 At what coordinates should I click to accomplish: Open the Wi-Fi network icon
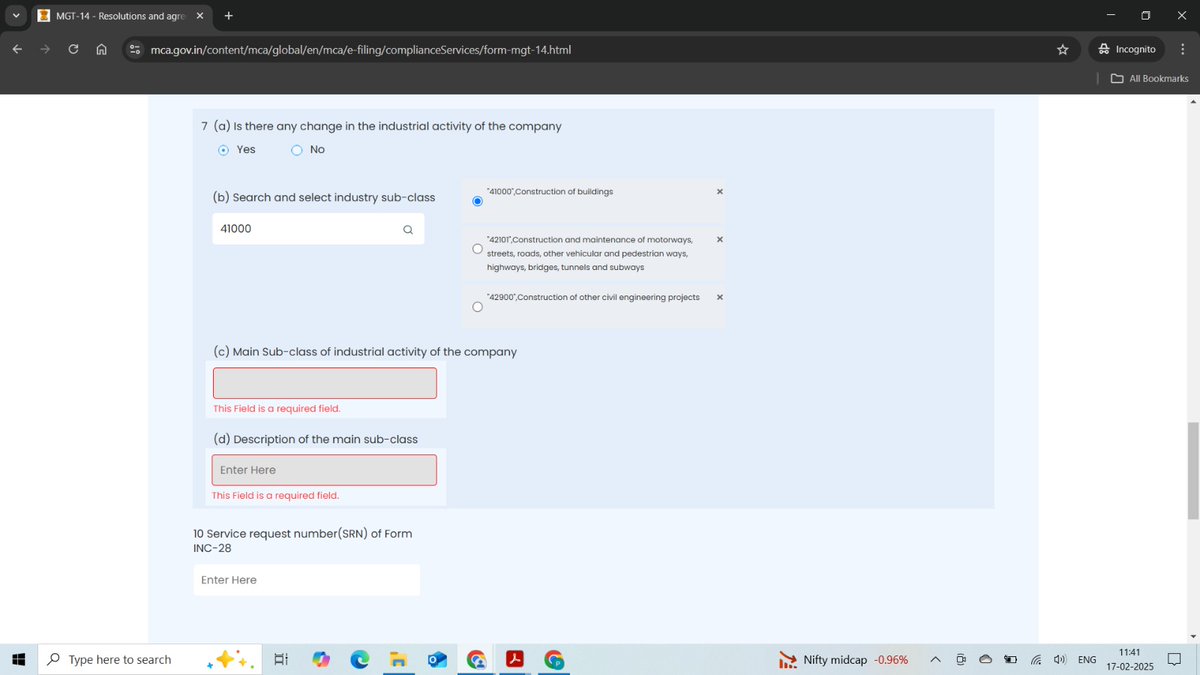1035,660
